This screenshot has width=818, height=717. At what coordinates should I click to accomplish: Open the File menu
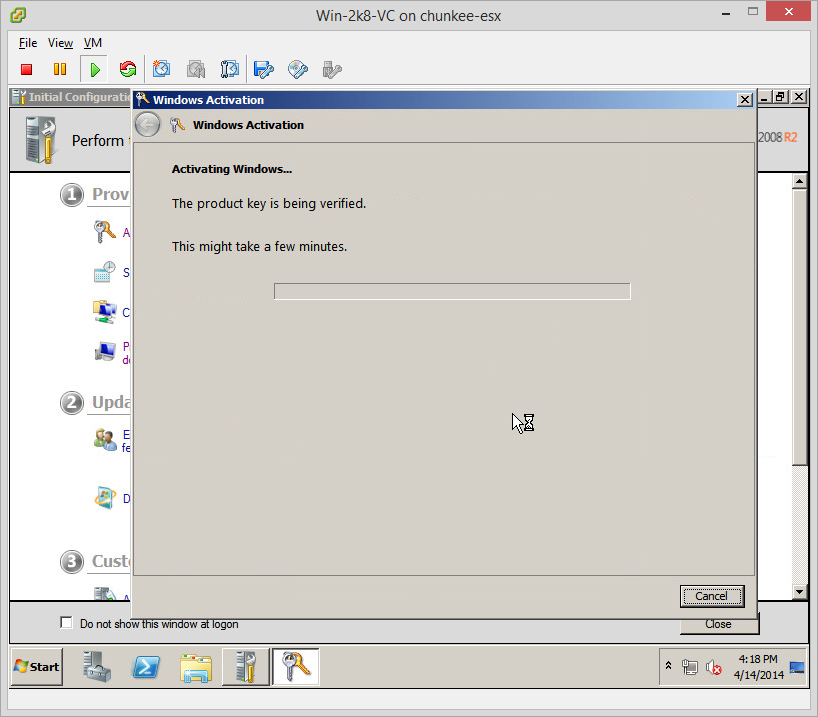28,43
